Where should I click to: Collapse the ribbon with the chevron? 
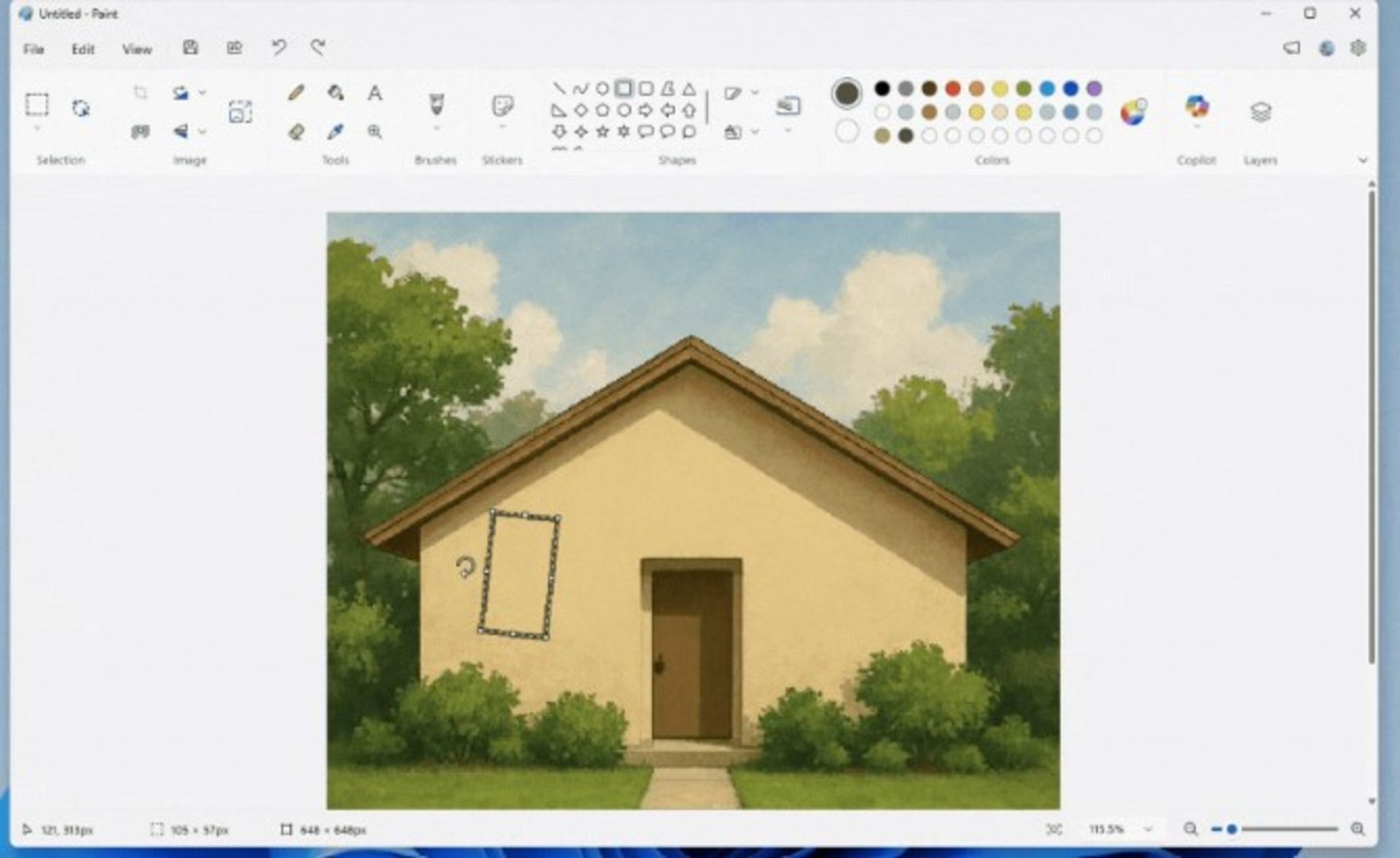[x=1363, y=160]
